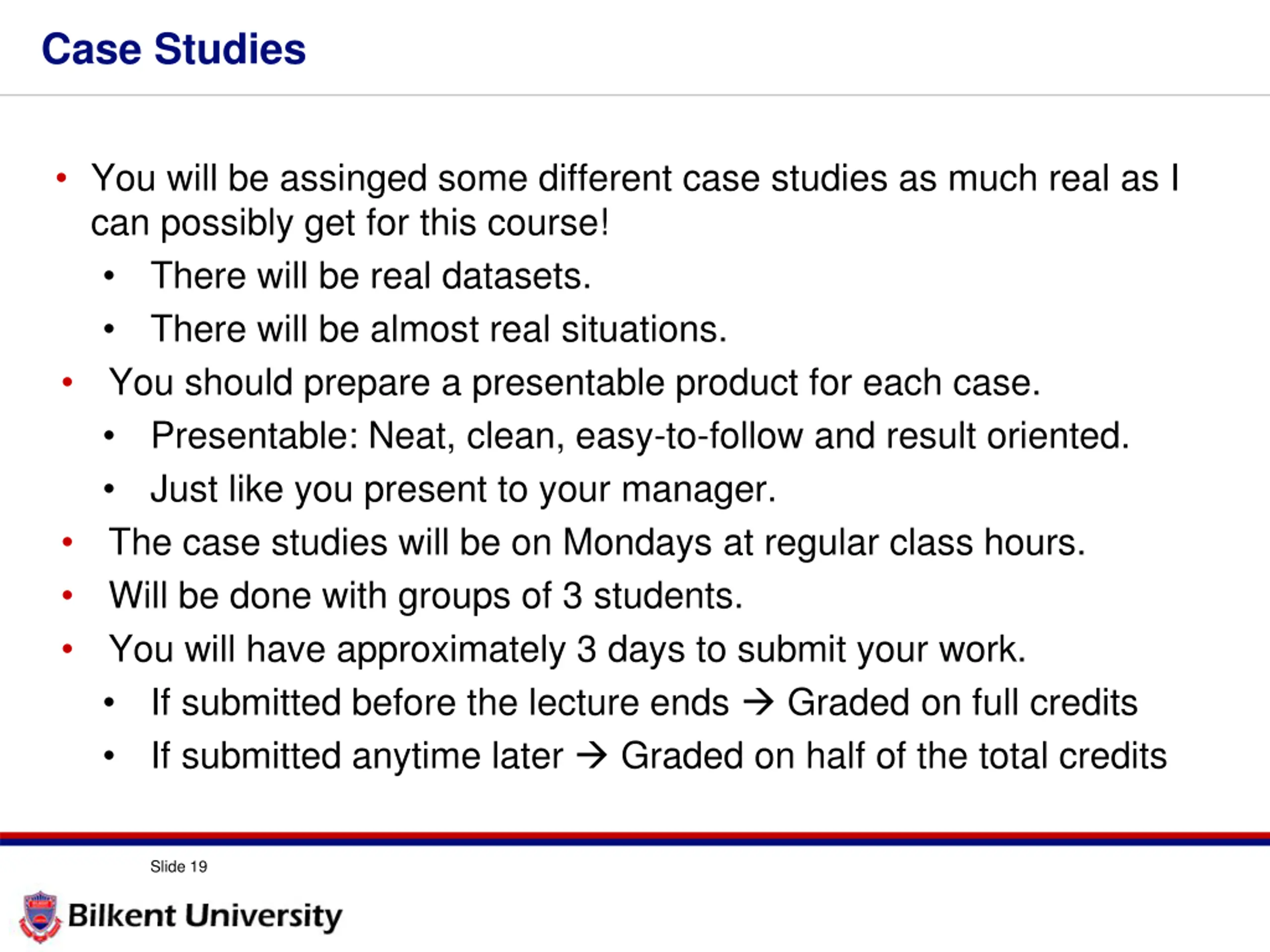1270x952 pixels.
Task: Click the arrow before Graded on half
Action: (x=592, y=756)
